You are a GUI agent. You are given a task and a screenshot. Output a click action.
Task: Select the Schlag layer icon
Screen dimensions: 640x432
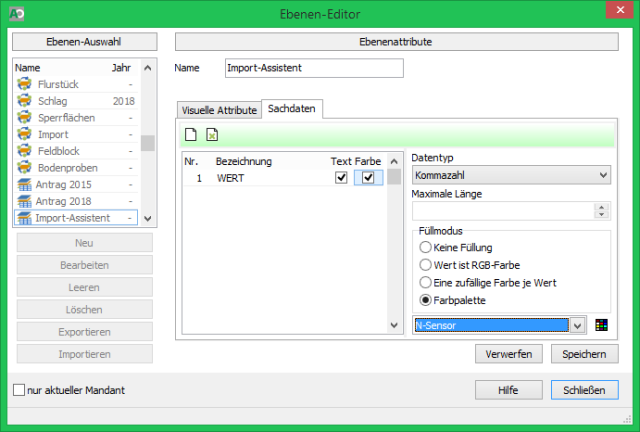pyautogui.click(x=26, y=101)
